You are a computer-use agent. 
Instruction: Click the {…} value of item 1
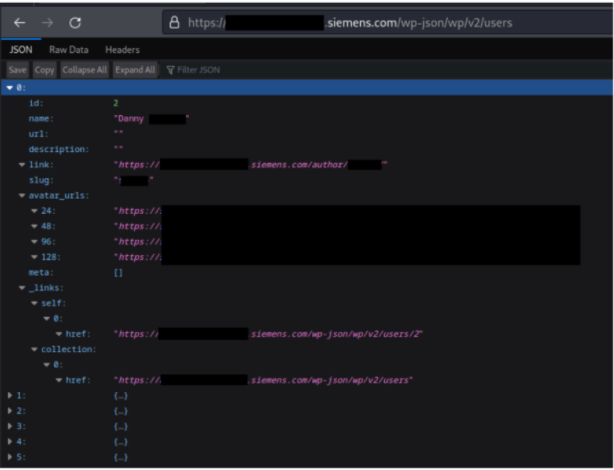point(121,396)
